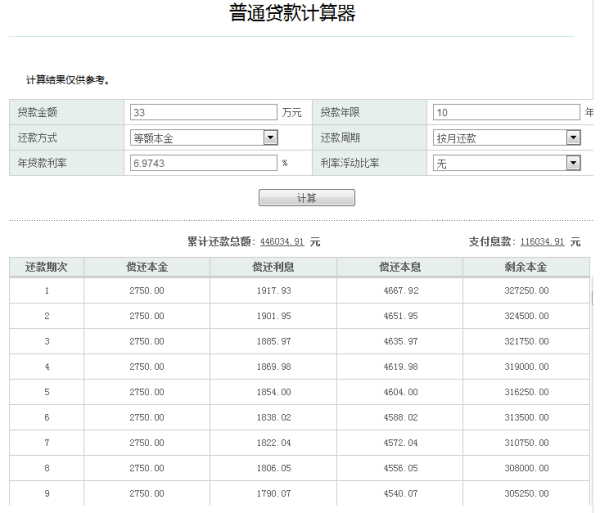Open the 利率浮动比率 dropdown showing 无
This screenshot has height=513, width=600.
(507, 163)
